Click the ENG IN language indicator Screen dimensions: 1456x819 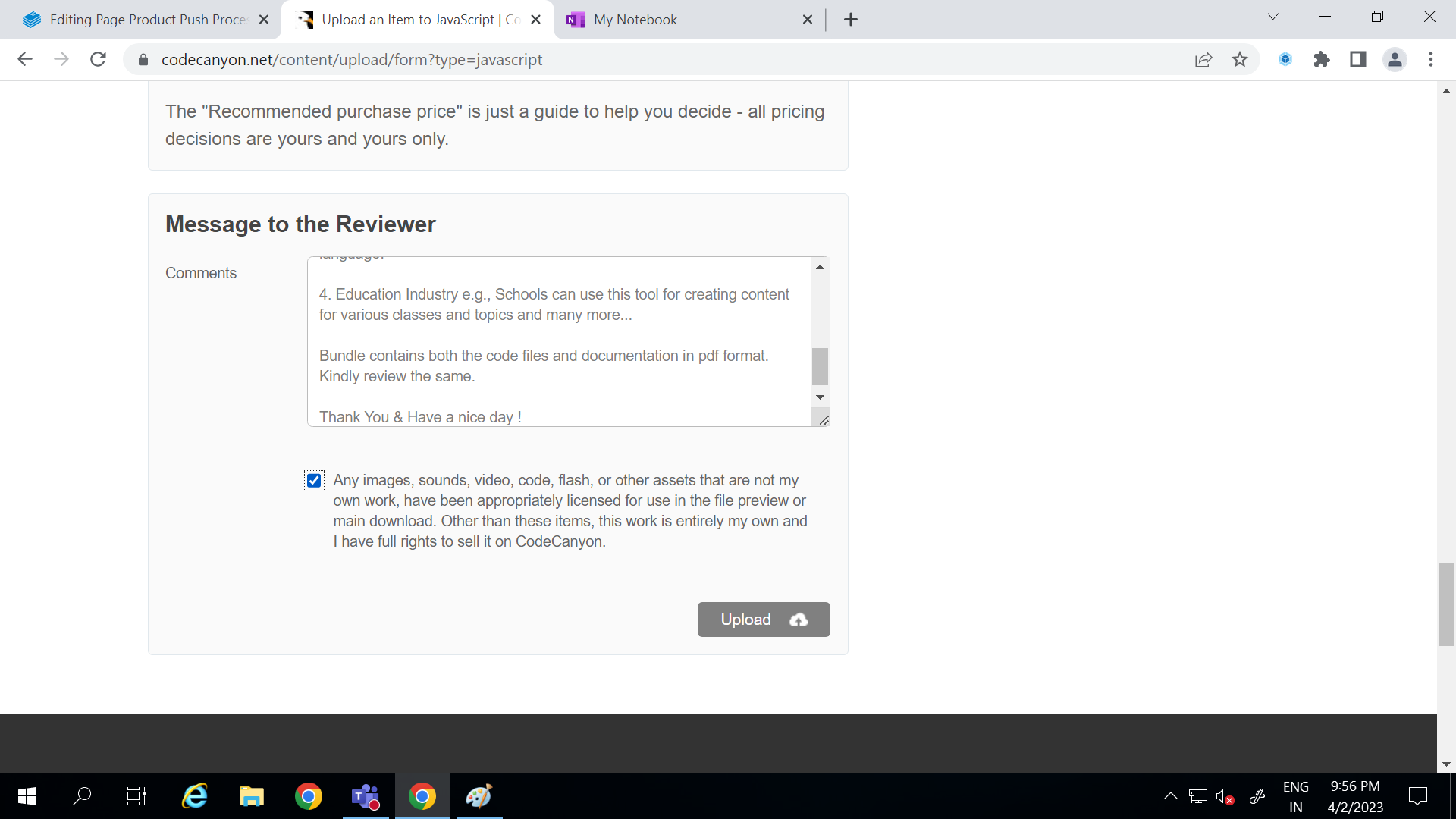[x=1296, y=797]
